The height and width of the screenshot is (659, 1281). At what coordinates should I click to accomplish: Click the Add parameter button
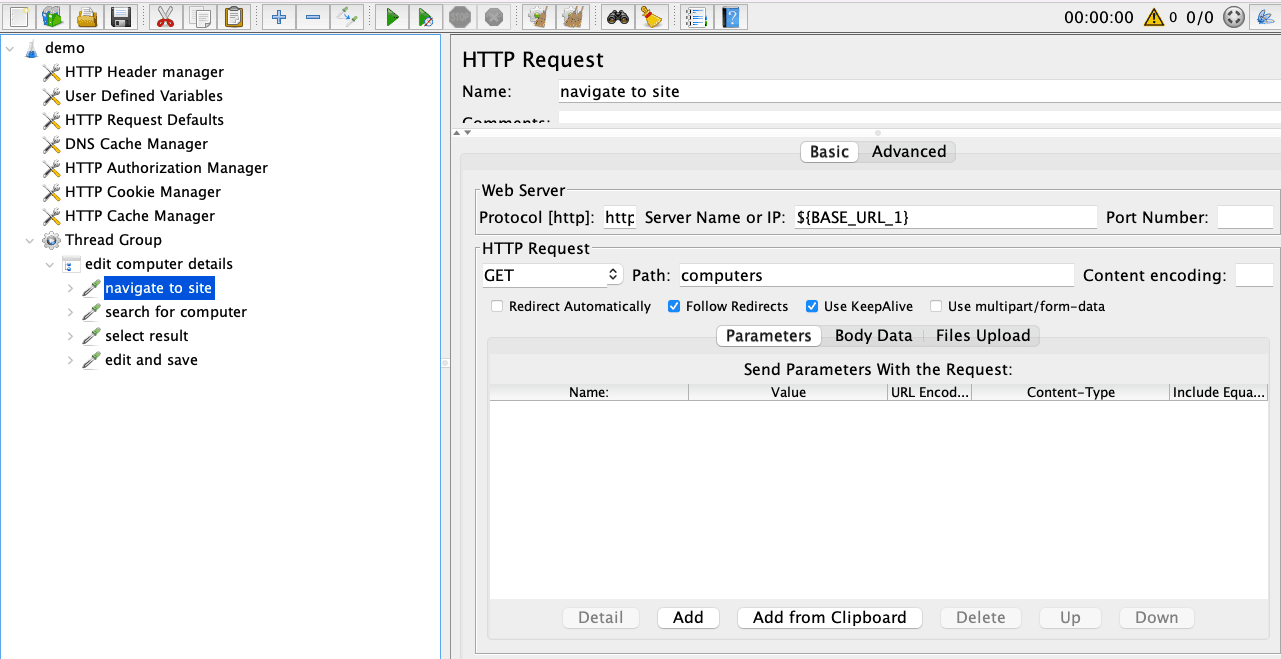(x=688, y=618)
